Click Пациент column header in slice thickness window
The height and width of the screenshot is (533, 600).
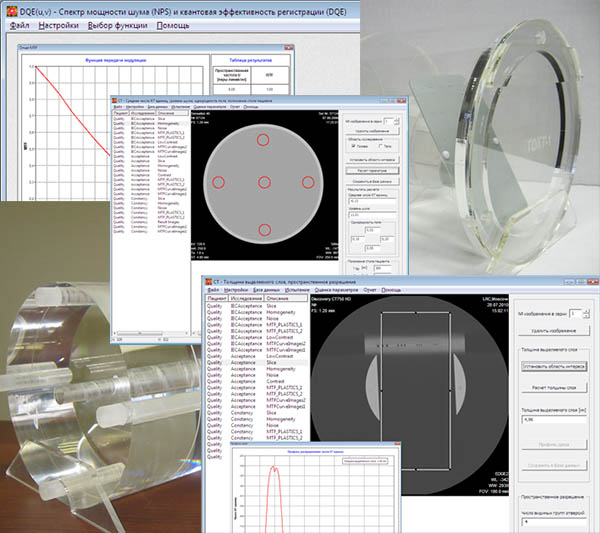pos(217,298)
